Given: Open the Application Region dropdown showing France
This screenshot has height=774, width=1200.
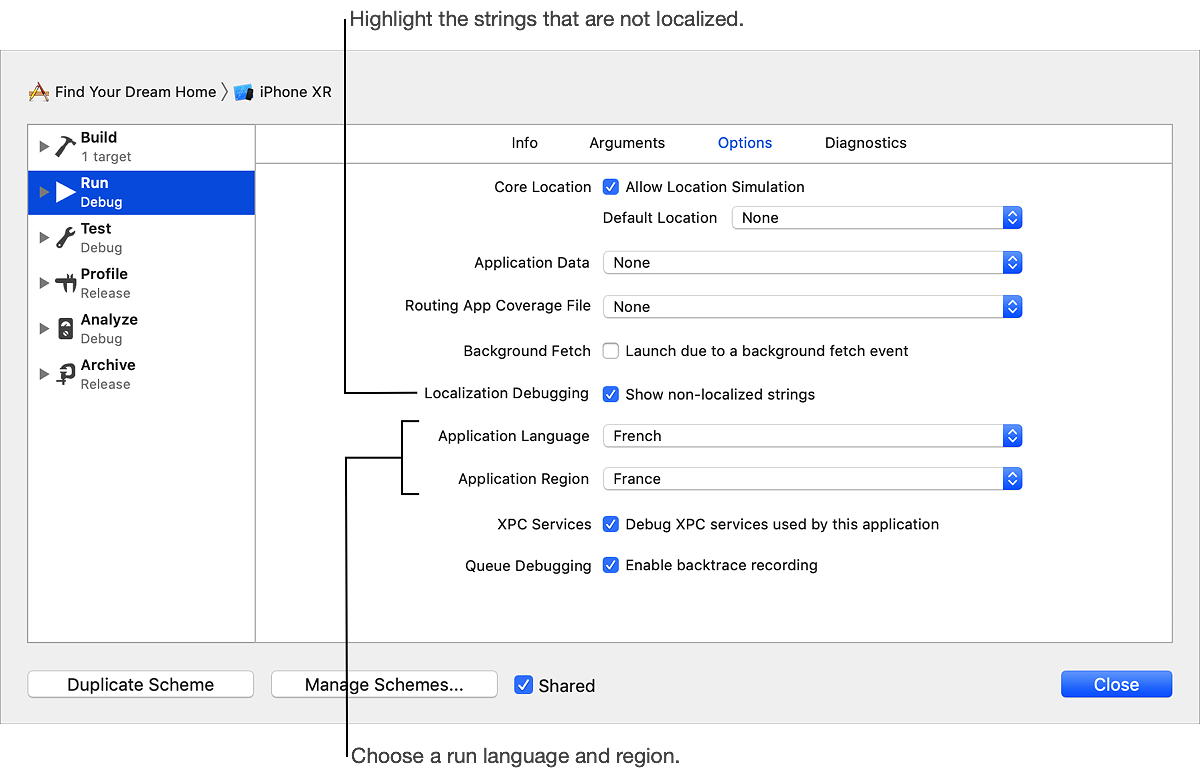Looking at the screenshot, I should click(812, 479).
